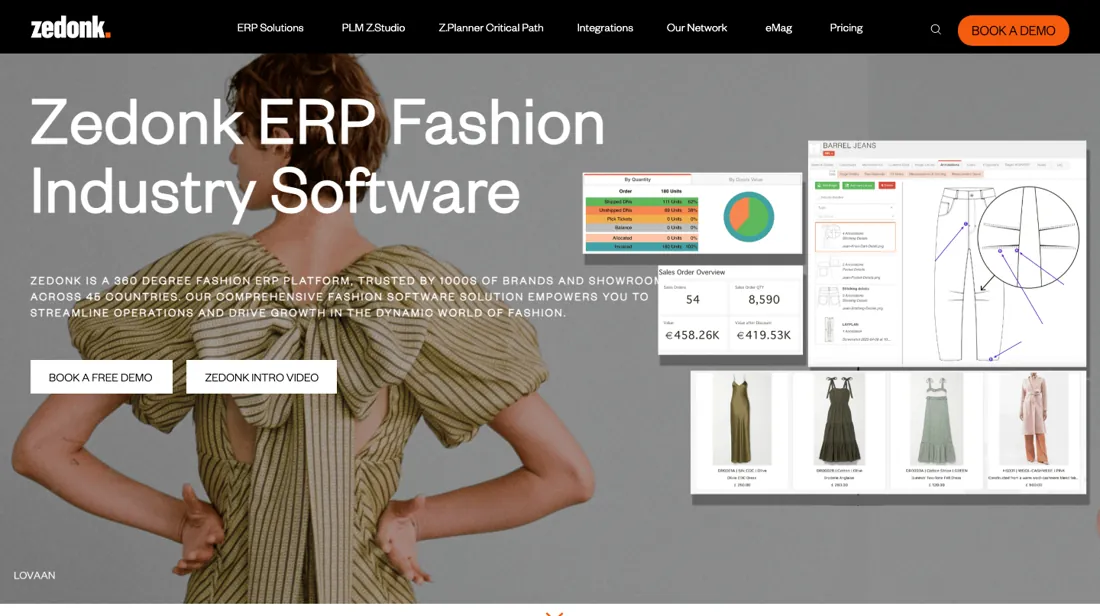Click the By Goods Value tab
Screen dimensions: 1100x616
click(746, 180)
